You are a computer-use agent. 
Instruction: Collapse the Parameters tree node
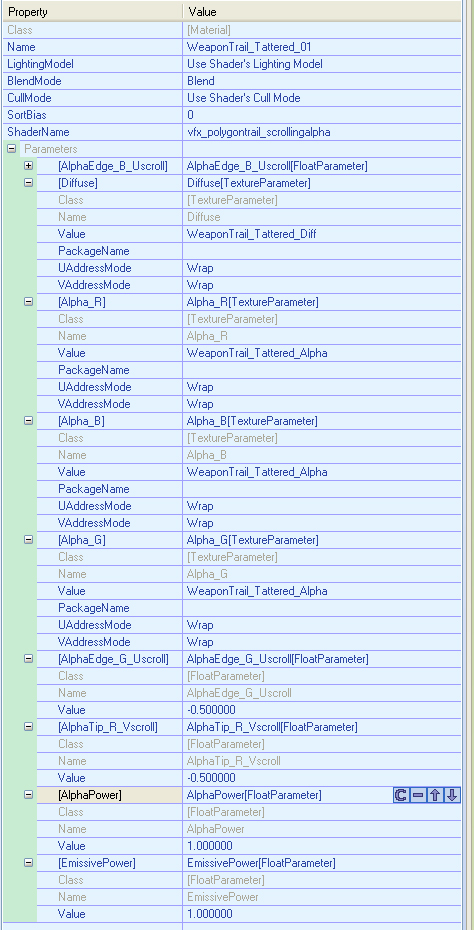(x=11, y=149)
